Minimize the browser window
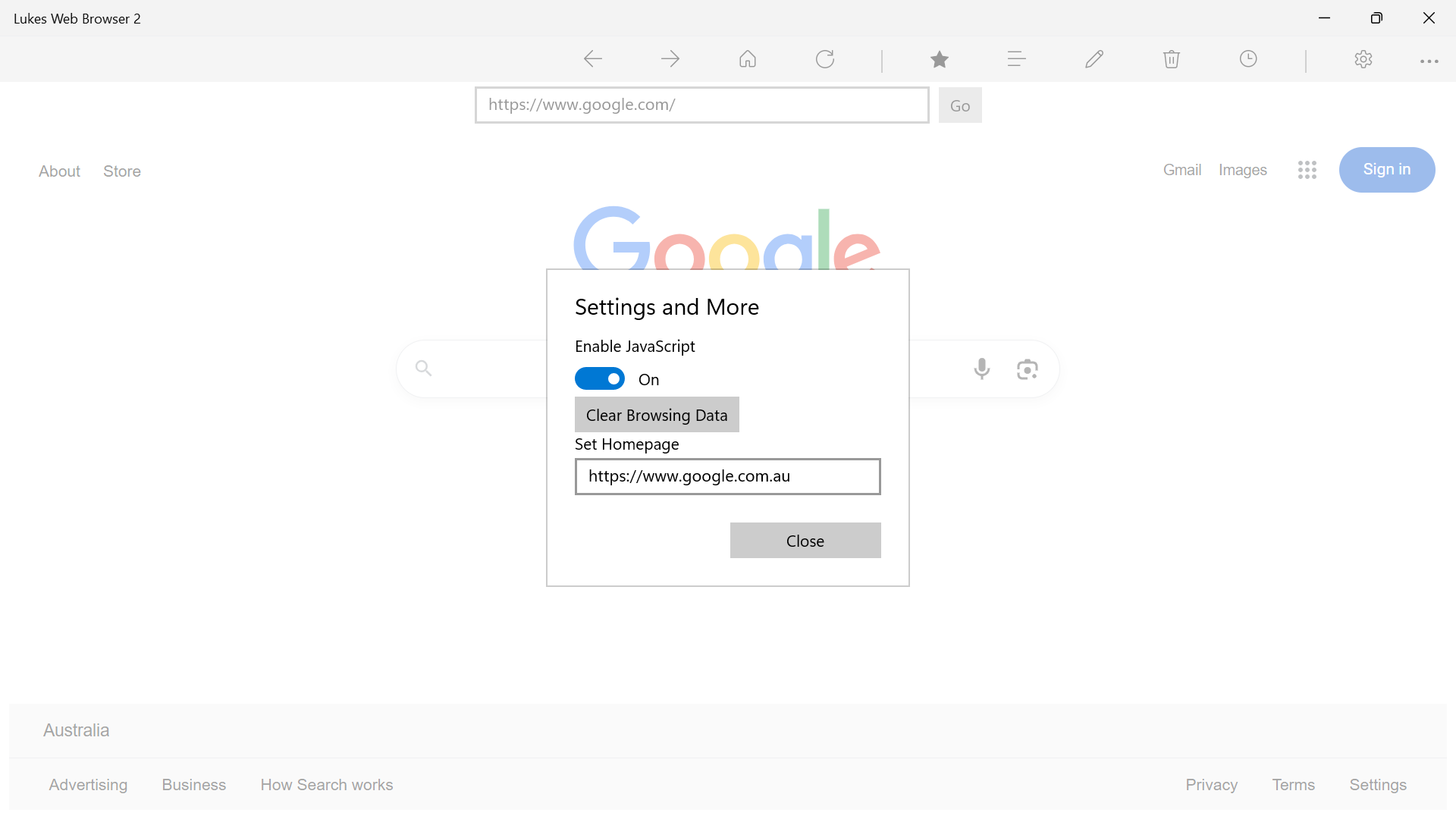 pyautogui.click(x=1325, y=18)
